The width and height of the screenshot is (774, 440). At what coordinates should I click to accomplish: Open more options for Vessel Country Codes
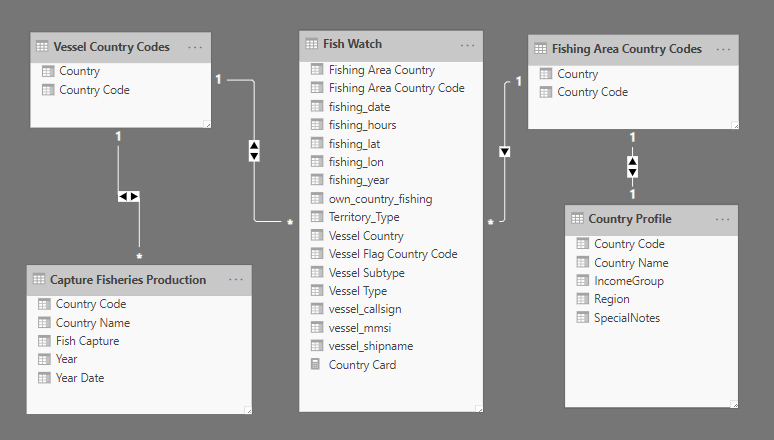click(195, 47)
